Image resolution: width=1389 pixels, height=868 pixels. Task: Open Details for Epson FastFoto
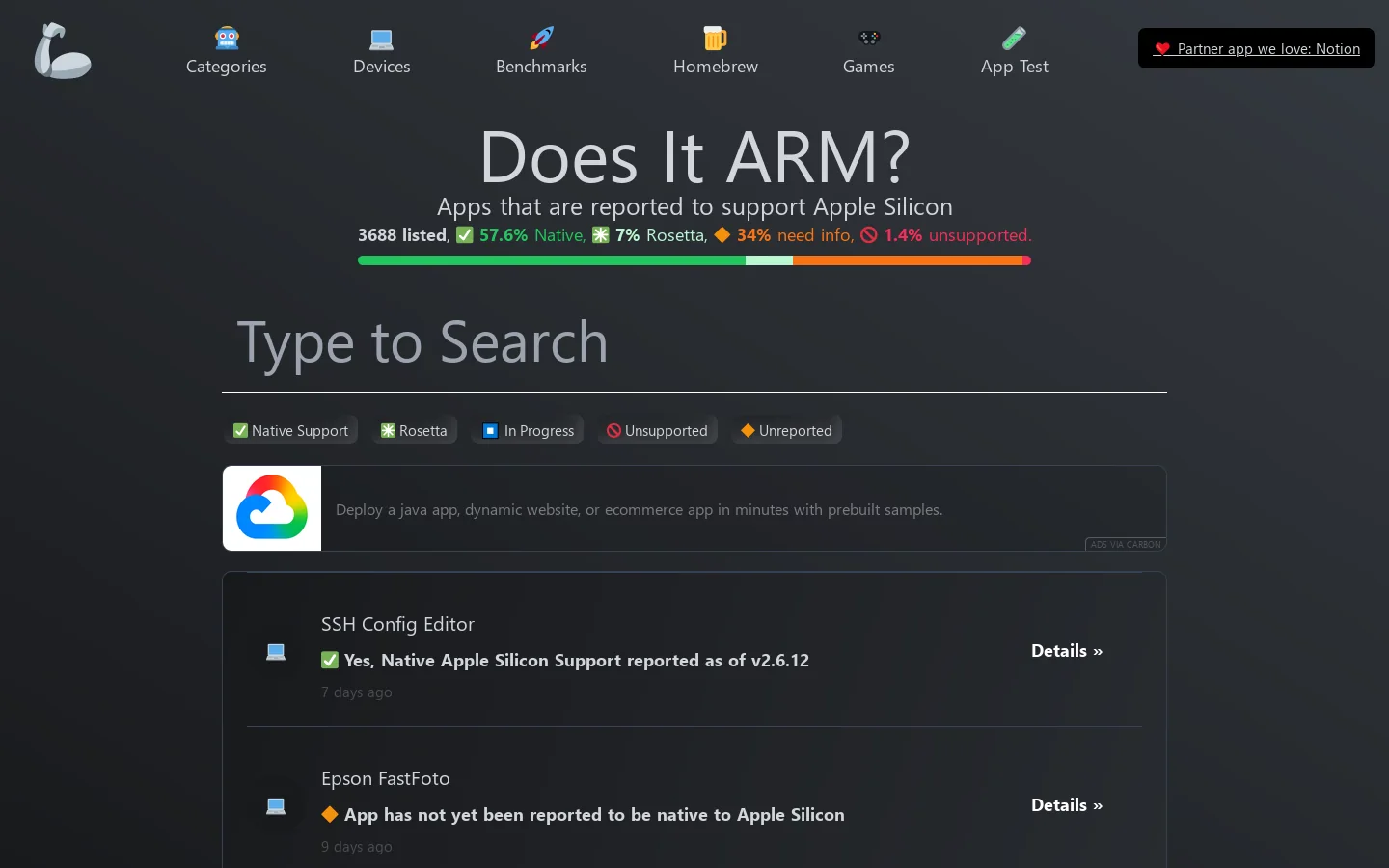pyautogui.click(x=1067, y=805)
